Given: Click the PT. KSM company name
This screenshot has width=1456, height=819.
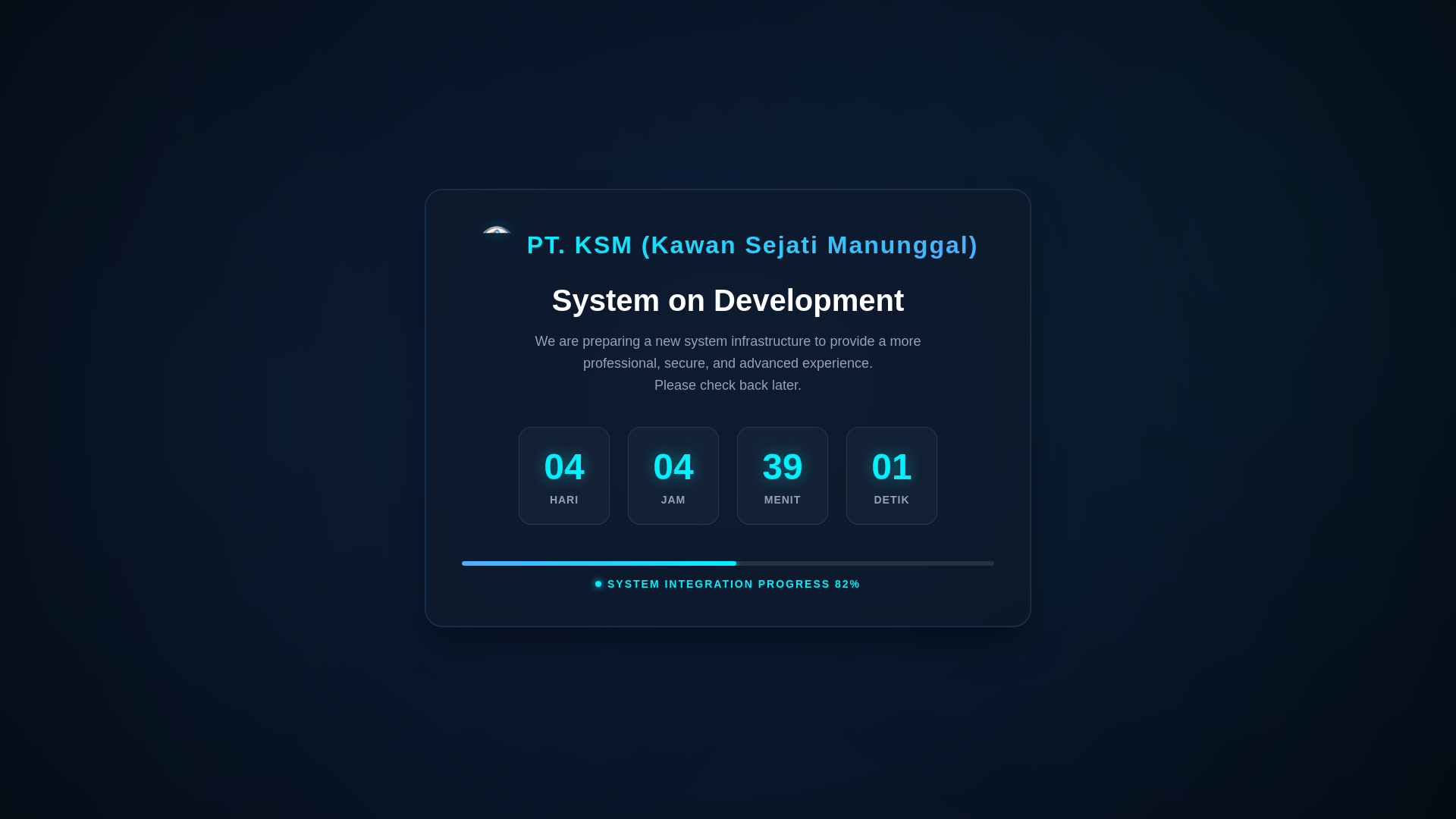Looking at the screenshot, I should click(x=752, y=245).
